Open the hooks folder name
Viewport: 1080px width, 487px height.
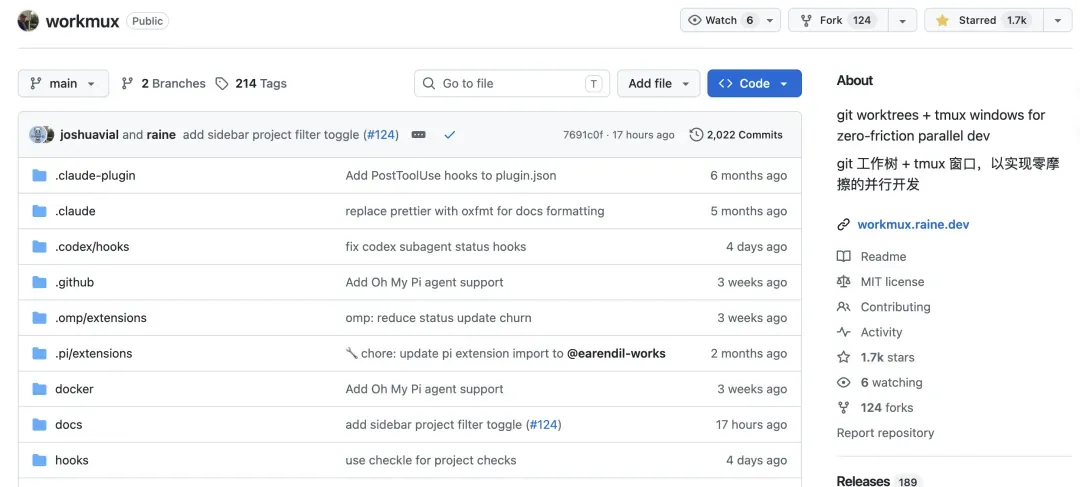pyautogui.click(x=72, y=460)
